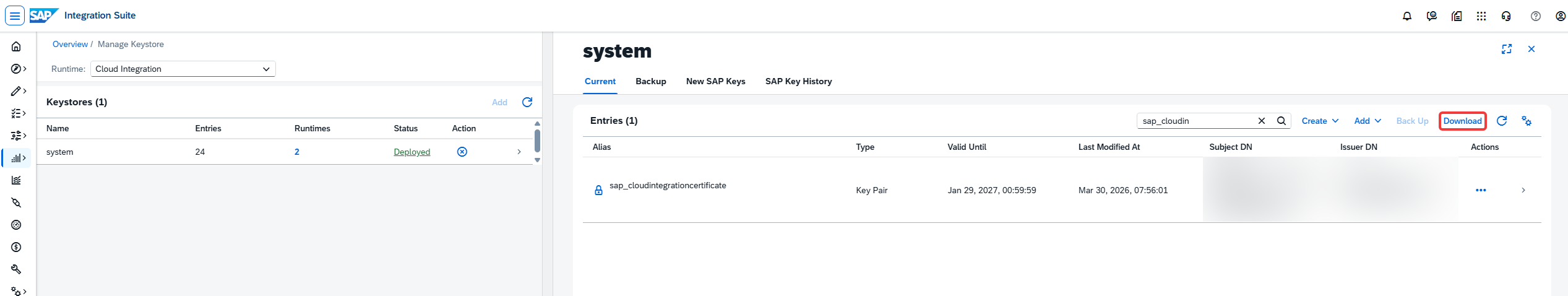
Task: Open the three-dot actions menu for sap_cloudintegrationcertificate
Action: point(1481,190)
